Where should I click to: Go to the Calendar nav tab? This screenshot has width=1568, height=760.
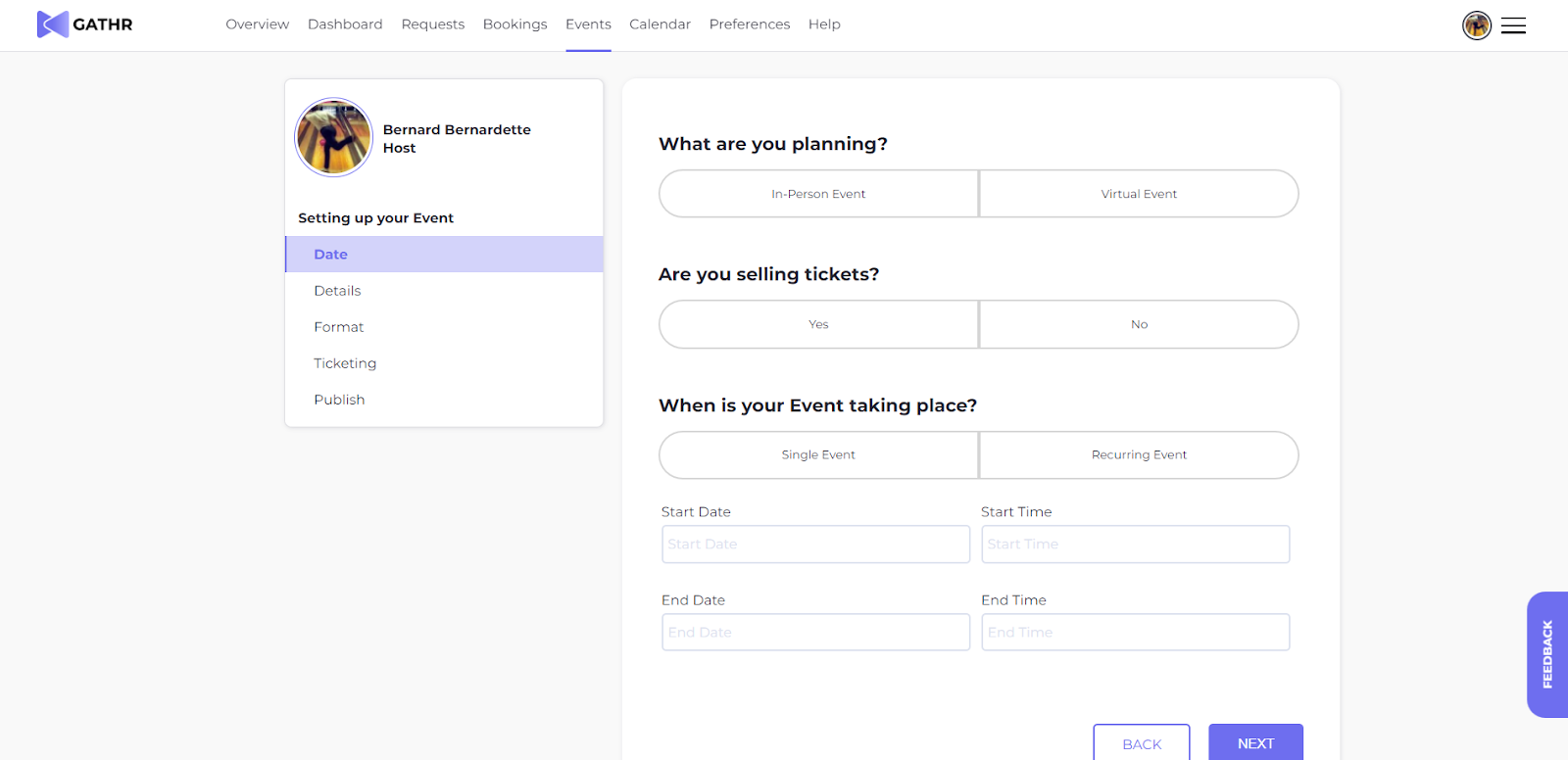[x=660, y=24]
